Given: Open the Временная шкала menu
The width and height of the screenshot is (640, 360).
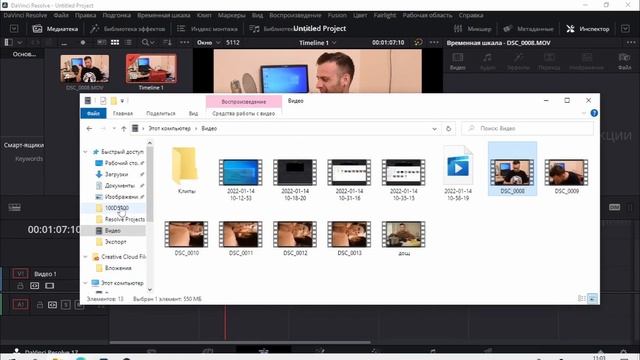Looking at the screenshot, I should click(x=164, y=15).
